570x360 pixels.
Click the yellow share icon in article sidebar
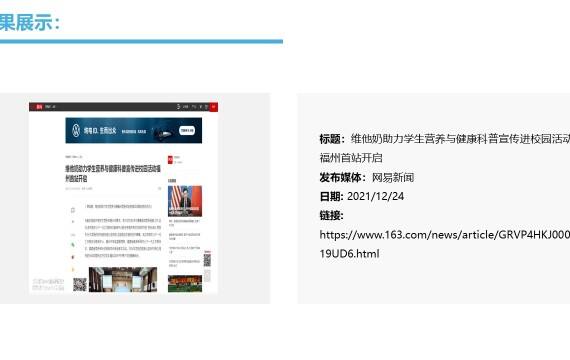(x=73, y=269)
